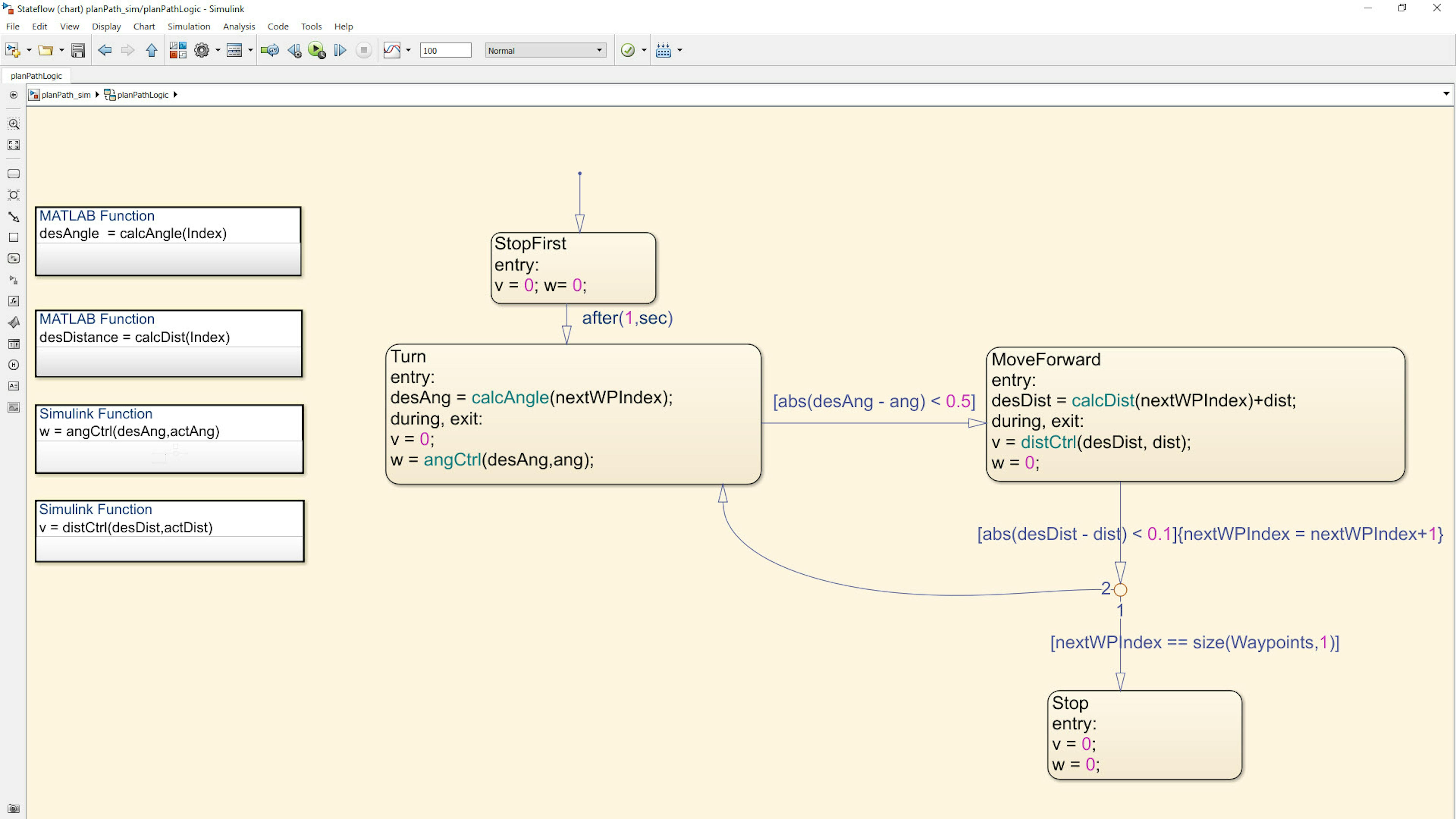Expand the Configuration gear dropdown arrow
The image size is (1456, 819).
[x=218, y=50]
